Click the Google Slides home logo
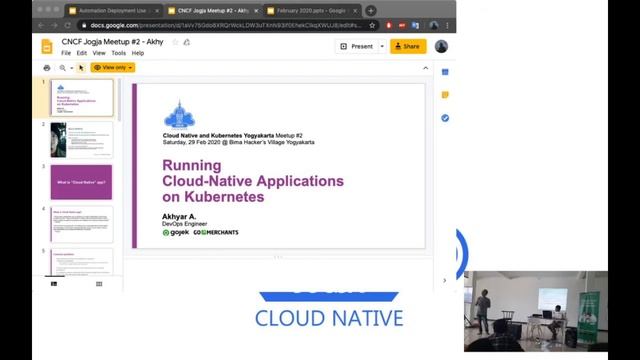 pyautogui.click(x=47, y=47)
